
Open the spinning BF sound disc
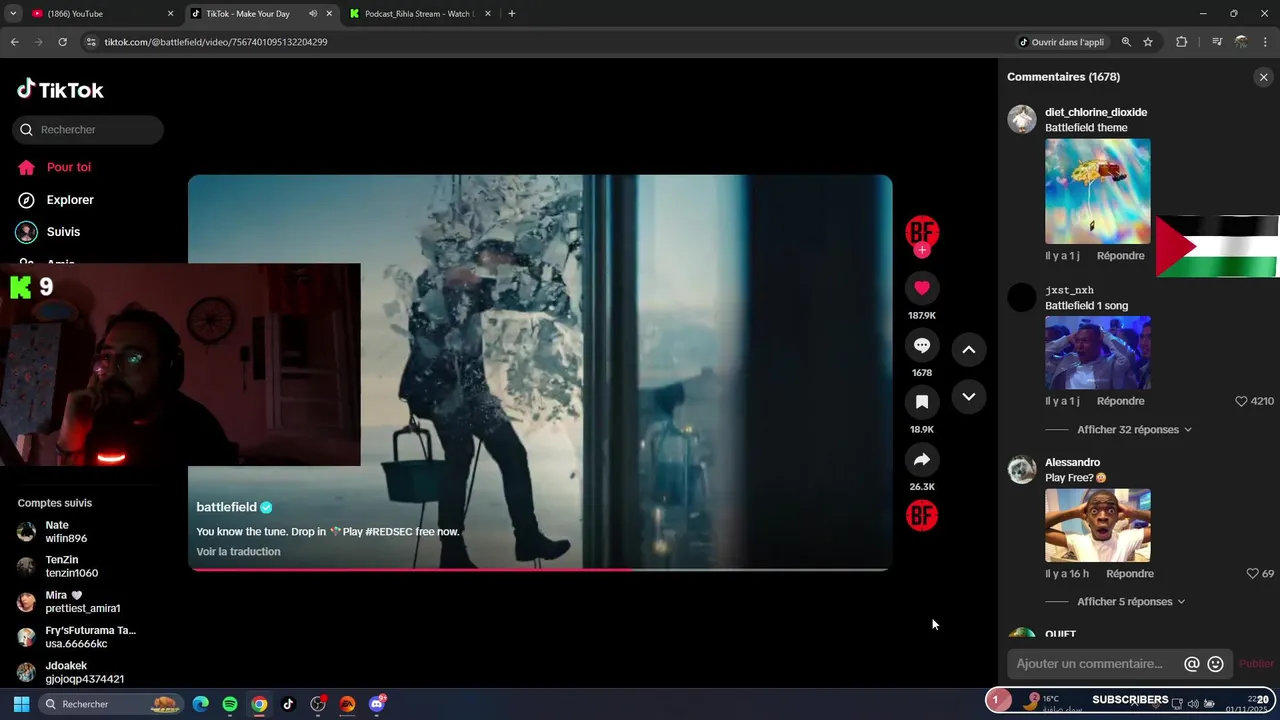pos(922,516)
